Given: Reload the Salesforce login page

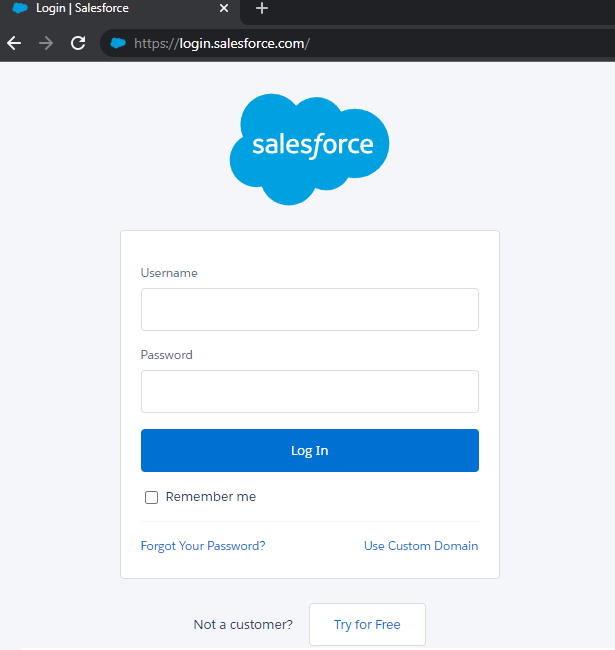Looking at the screenshot, I should click(x=78, y=43).
